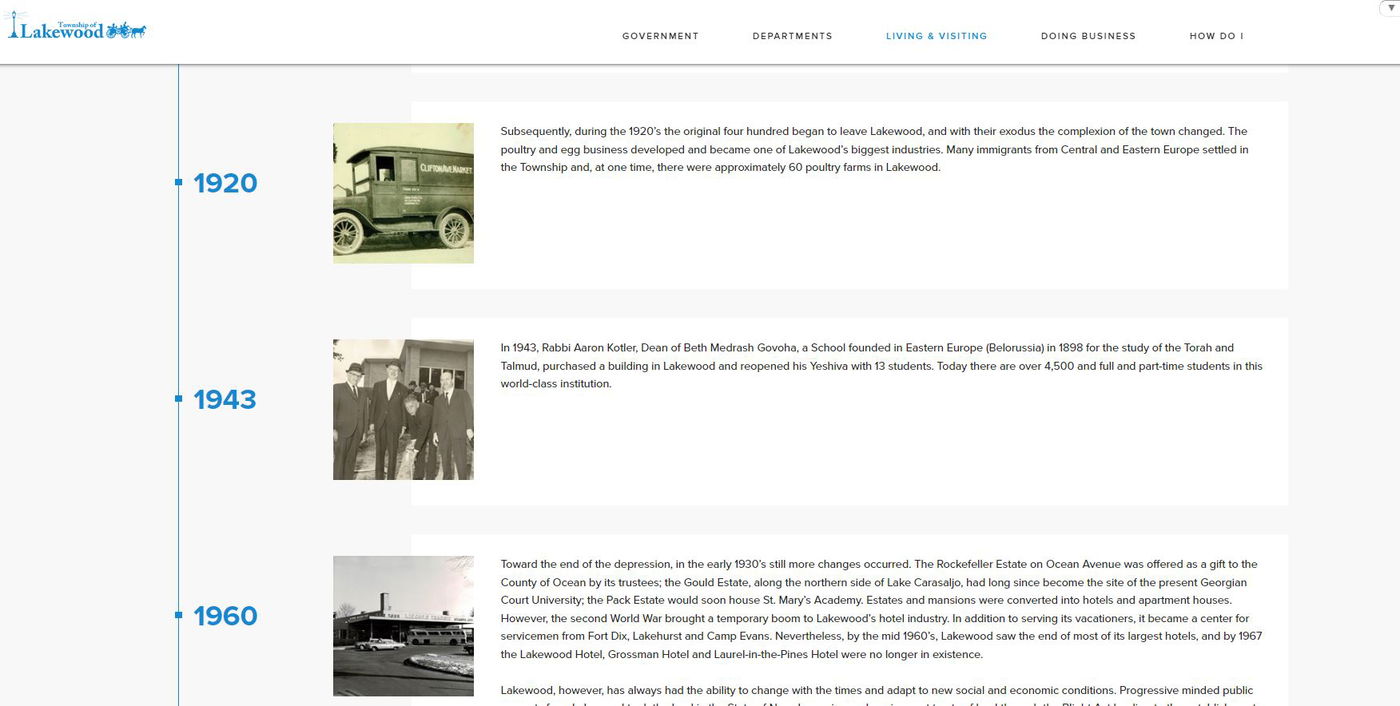Open the Departments menu
Screen dimensions: 1400x706
(x=792, y=36)
